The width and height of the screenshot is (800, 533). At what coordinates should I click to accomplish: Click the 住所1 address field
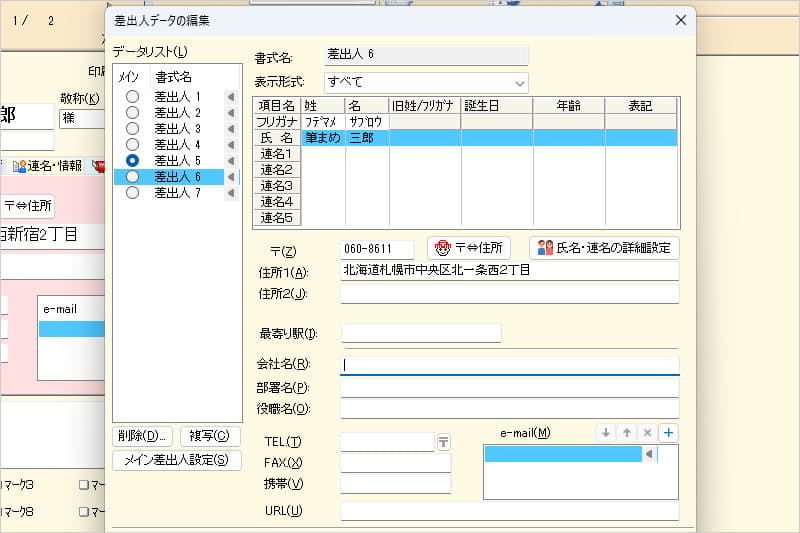coord(509,270)
